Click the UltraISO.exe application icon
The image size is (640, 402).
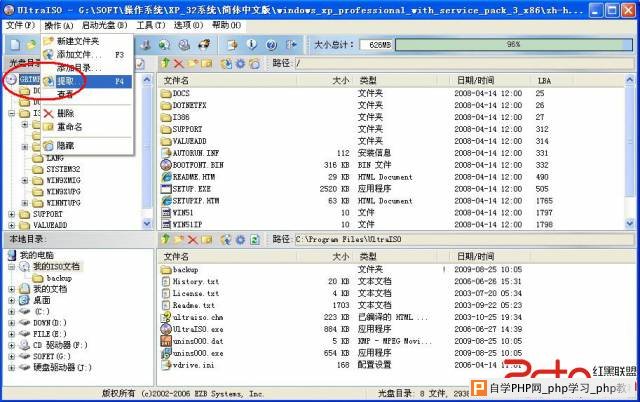pyautogui.click(x=166, y=329)
